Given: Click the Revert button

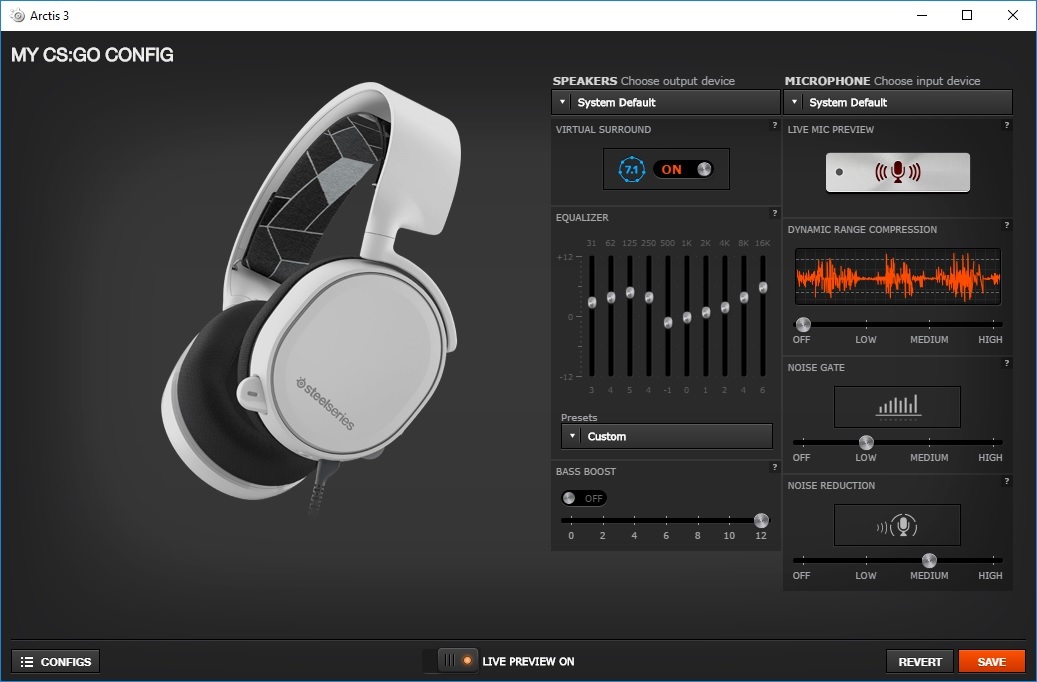Looking at the screenshot, I should [x=919, y=661].
